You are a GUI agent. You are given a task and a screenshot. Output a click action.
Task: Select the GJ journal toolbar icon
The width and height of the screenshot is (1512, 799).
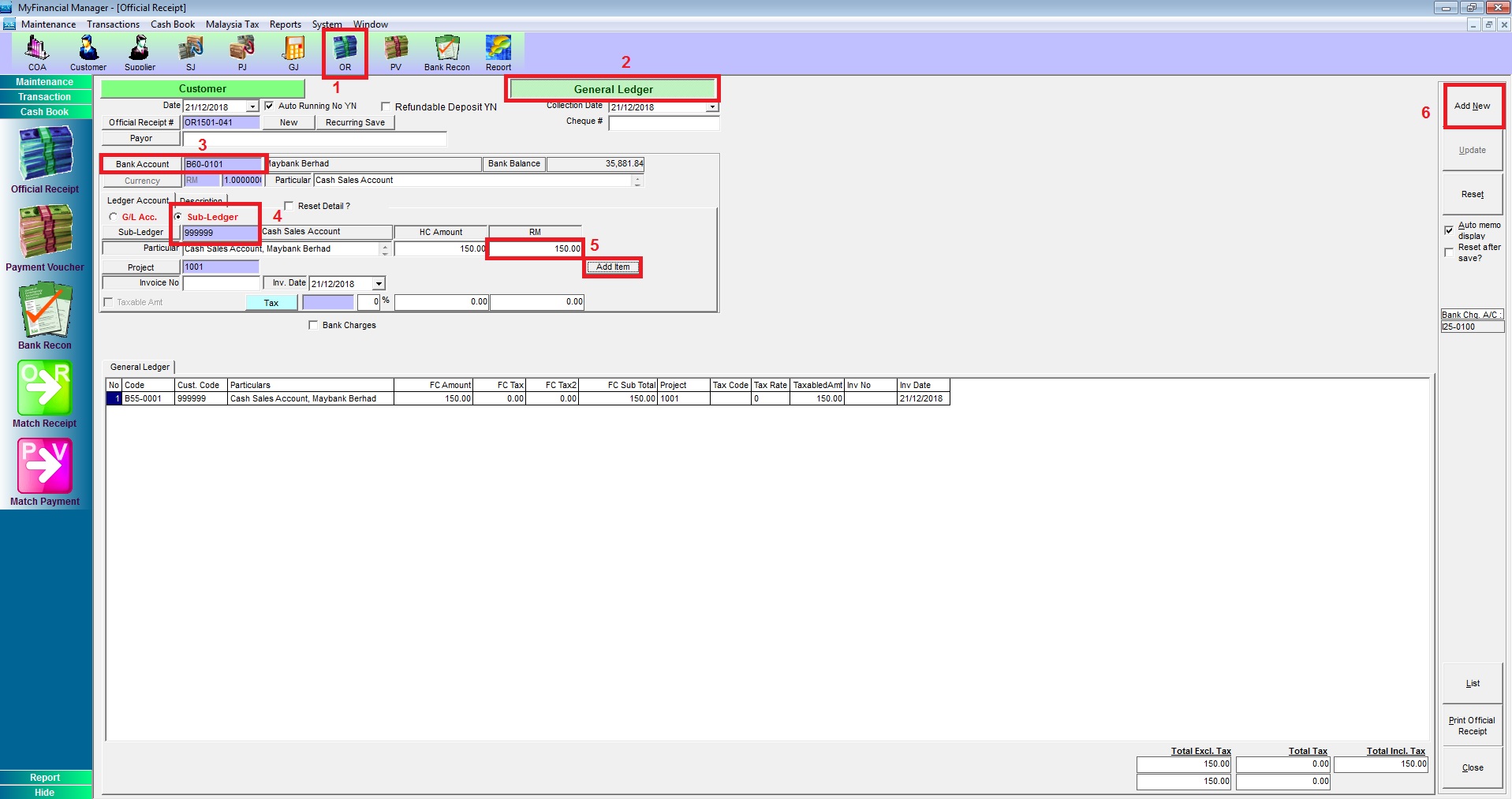293,51
